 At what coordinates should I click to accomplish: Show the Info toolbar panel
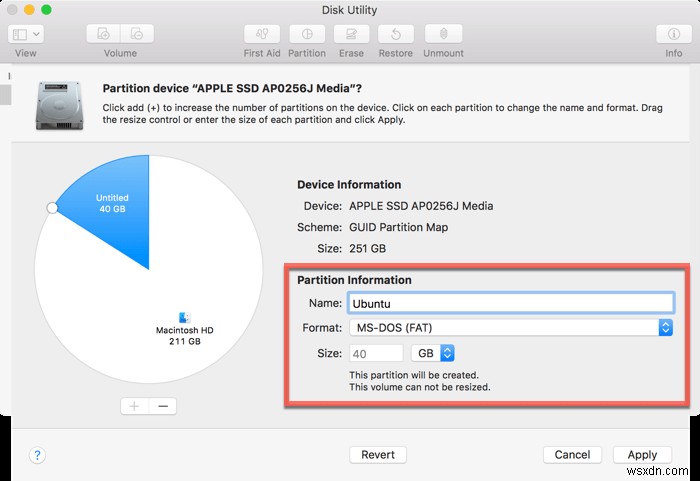pyautogui.click(x=674, y=34)
